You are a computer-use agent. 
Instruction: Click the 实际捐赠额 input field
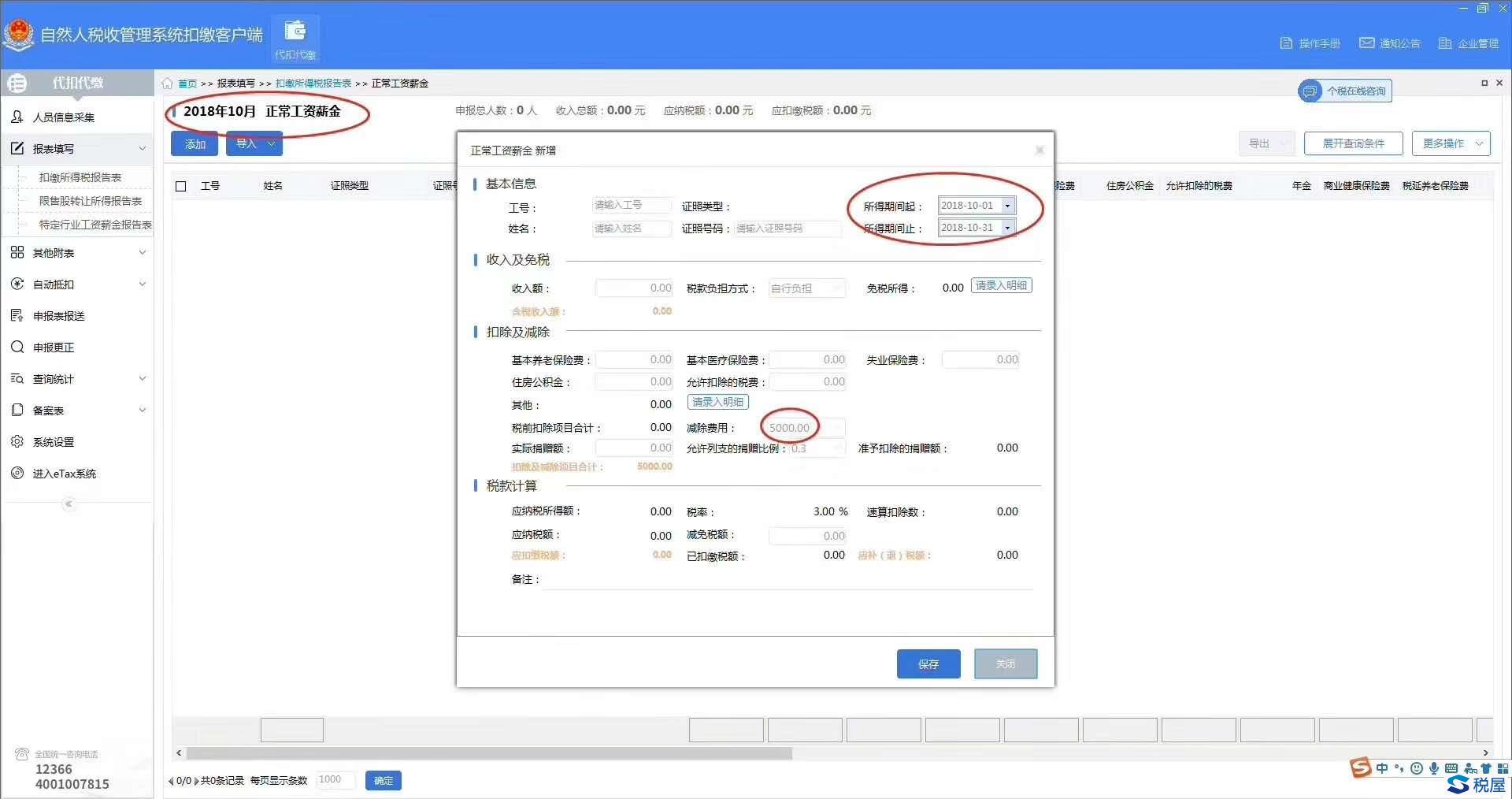tap(634, 448)
